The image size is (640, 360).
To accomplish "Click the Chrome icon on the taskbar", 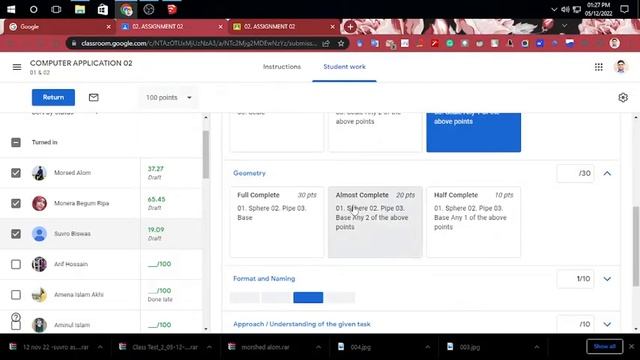I will point(126,9).
